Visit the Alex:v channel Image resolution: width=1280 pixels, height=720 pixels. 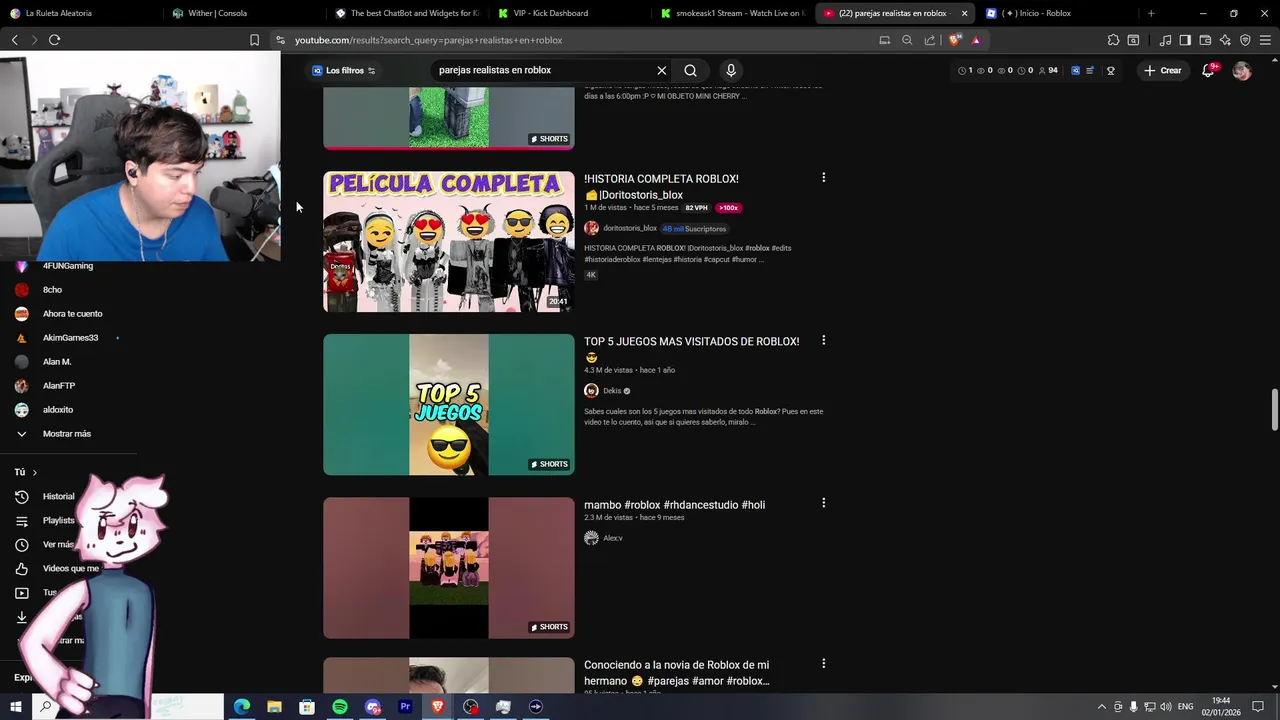[613, 538]
